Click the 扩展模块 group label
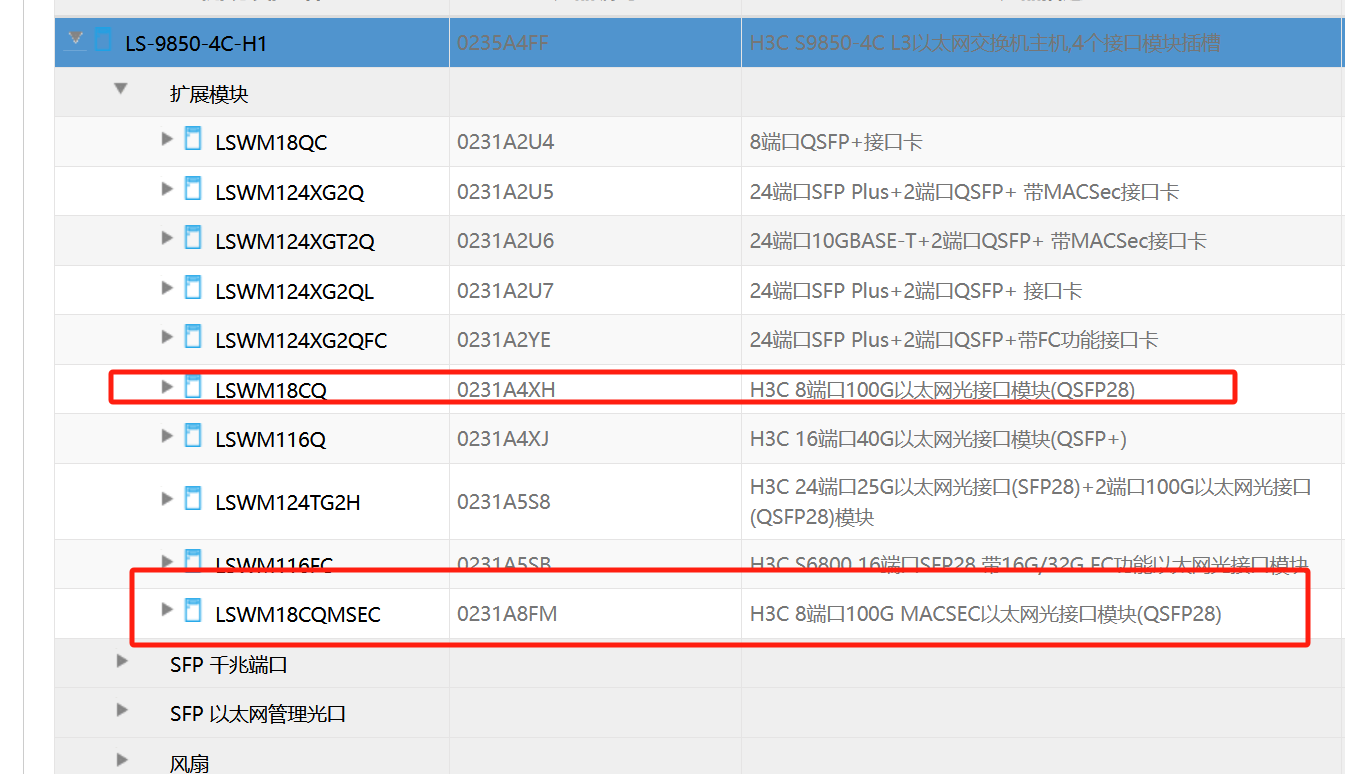Screen dimensions: 1345x774 209,95
